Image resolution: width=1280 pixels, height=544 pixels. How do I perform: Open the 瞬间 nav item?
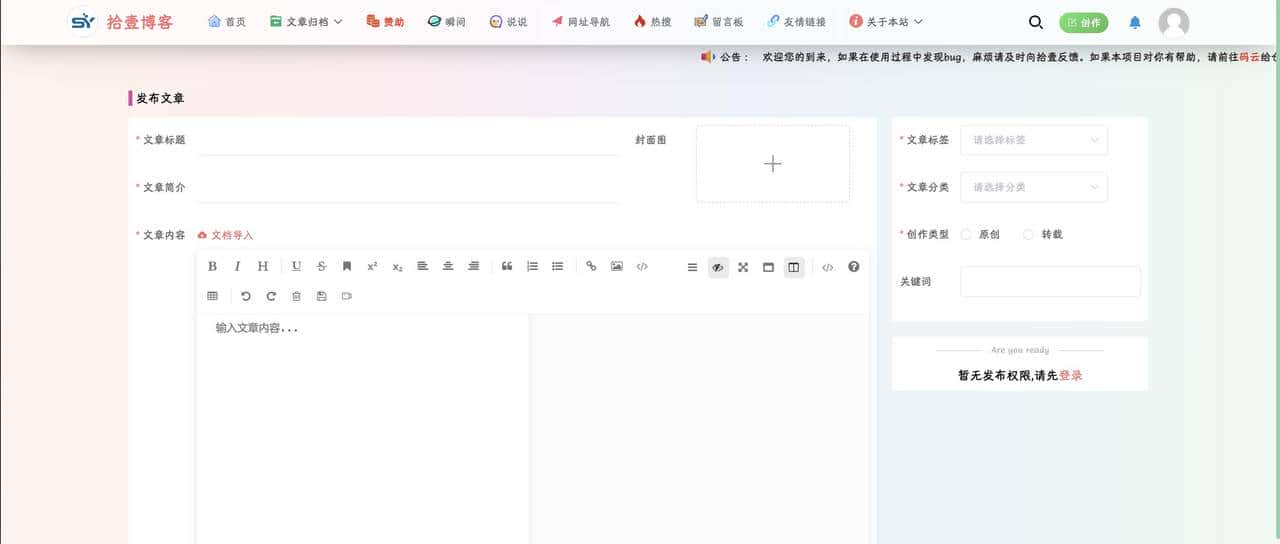pyautogui.click(x=446, y=21)
